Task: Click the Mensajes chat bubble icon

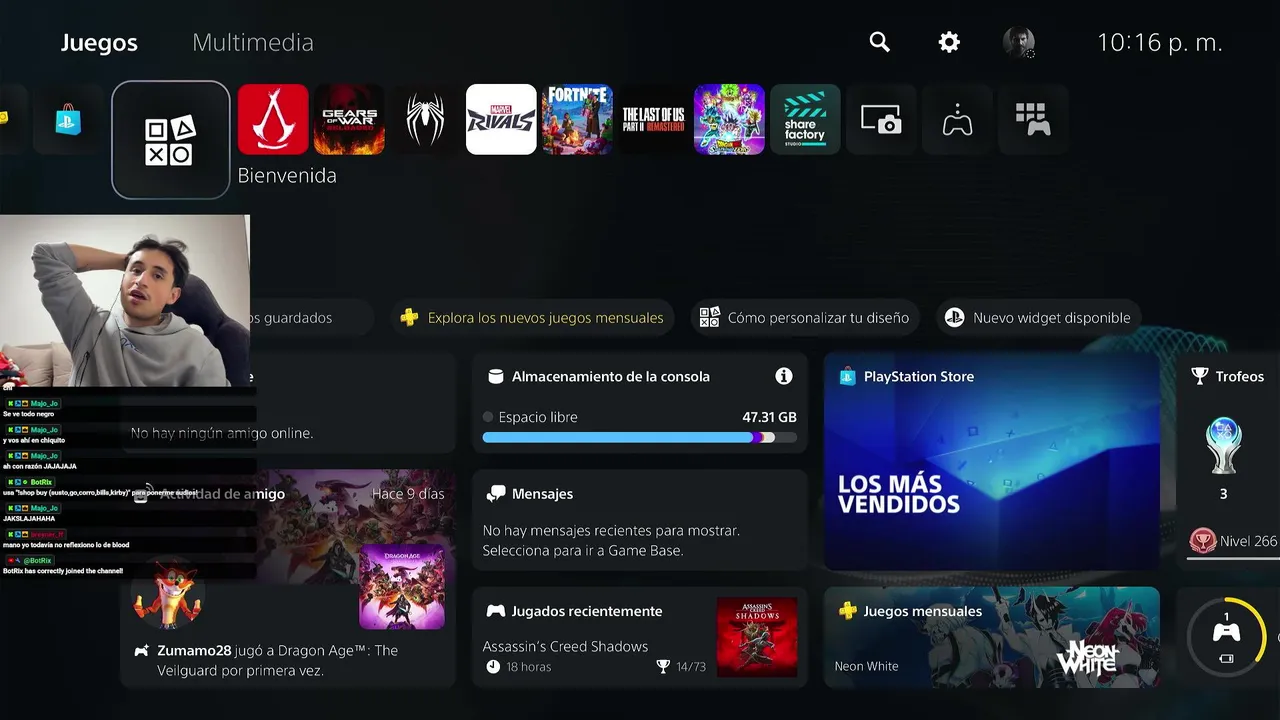Action: (x=495, y=494)
